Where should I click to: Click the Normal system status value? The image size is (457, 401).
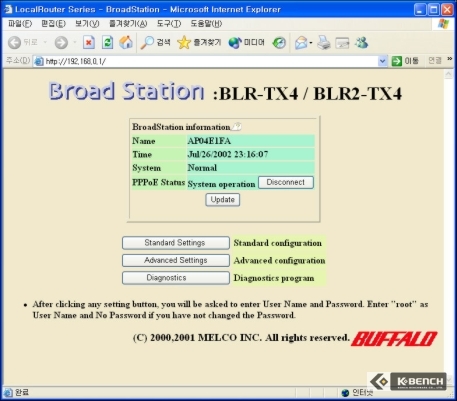coord(202,168)
